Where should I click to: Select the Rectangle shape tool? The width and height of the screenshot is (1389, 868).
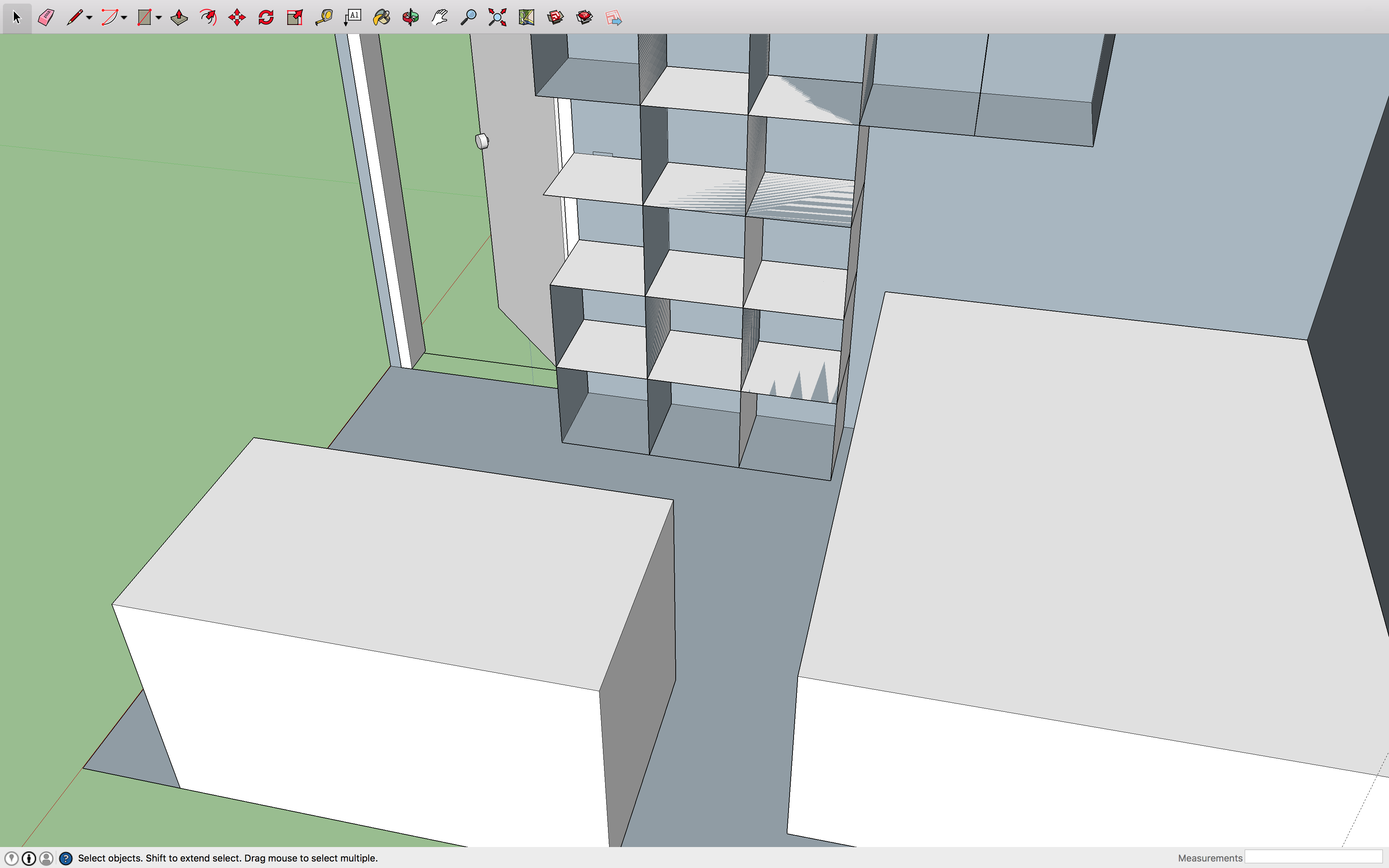[144, 18]
